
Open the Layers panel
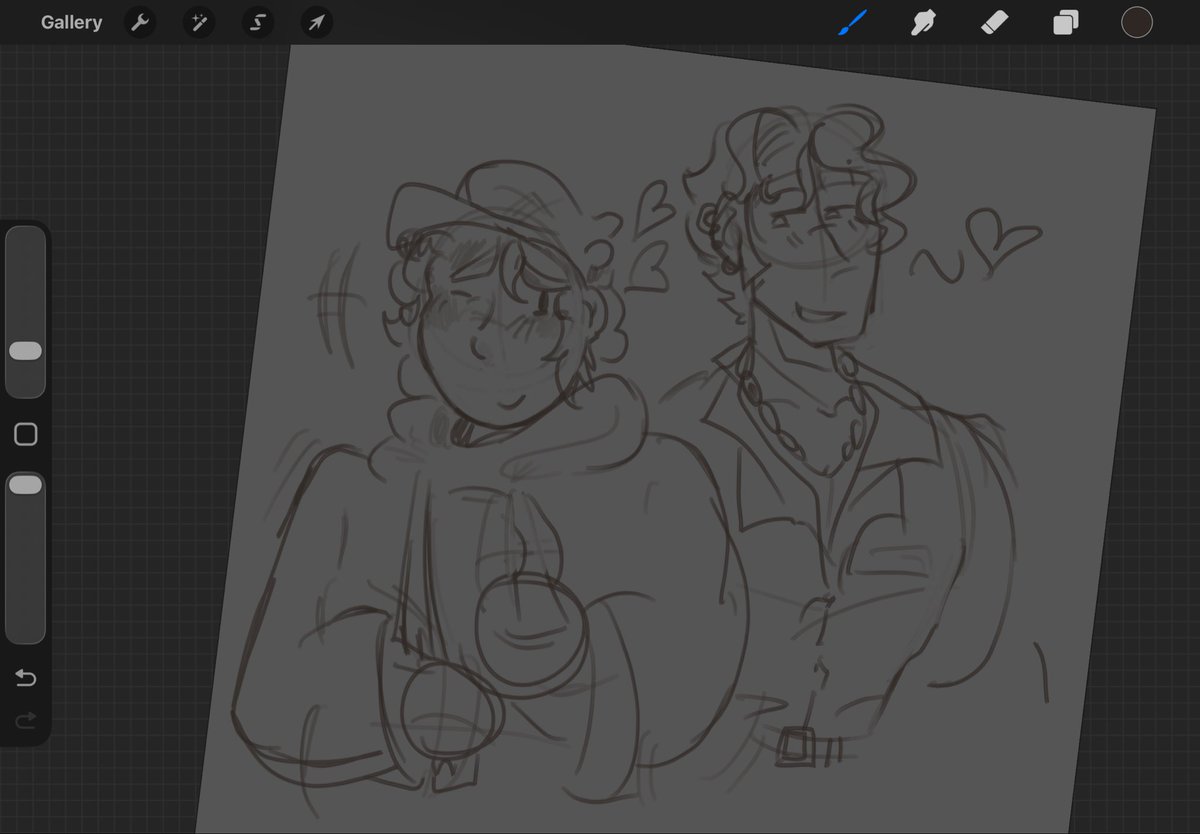pyautogui.click(x=1066, y=22)
